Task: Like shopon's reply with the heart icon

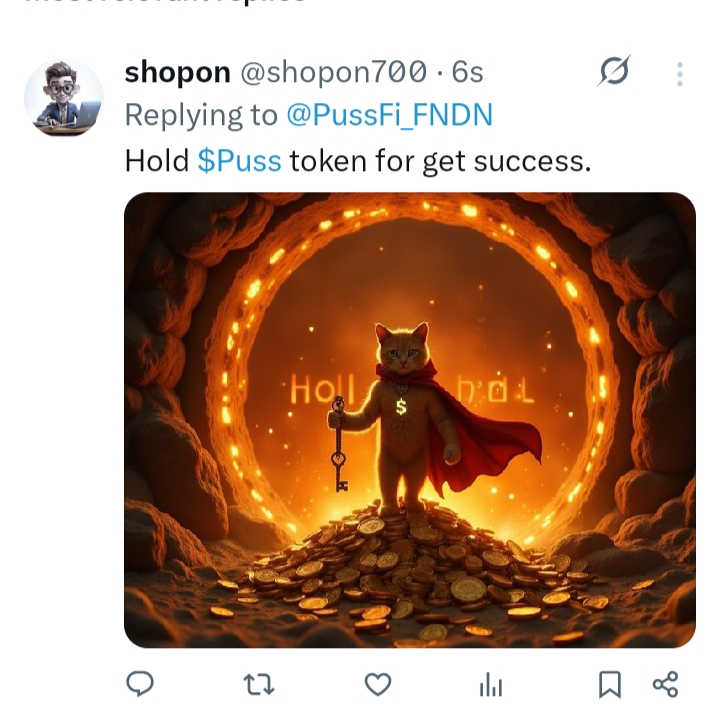Action: 378,684
